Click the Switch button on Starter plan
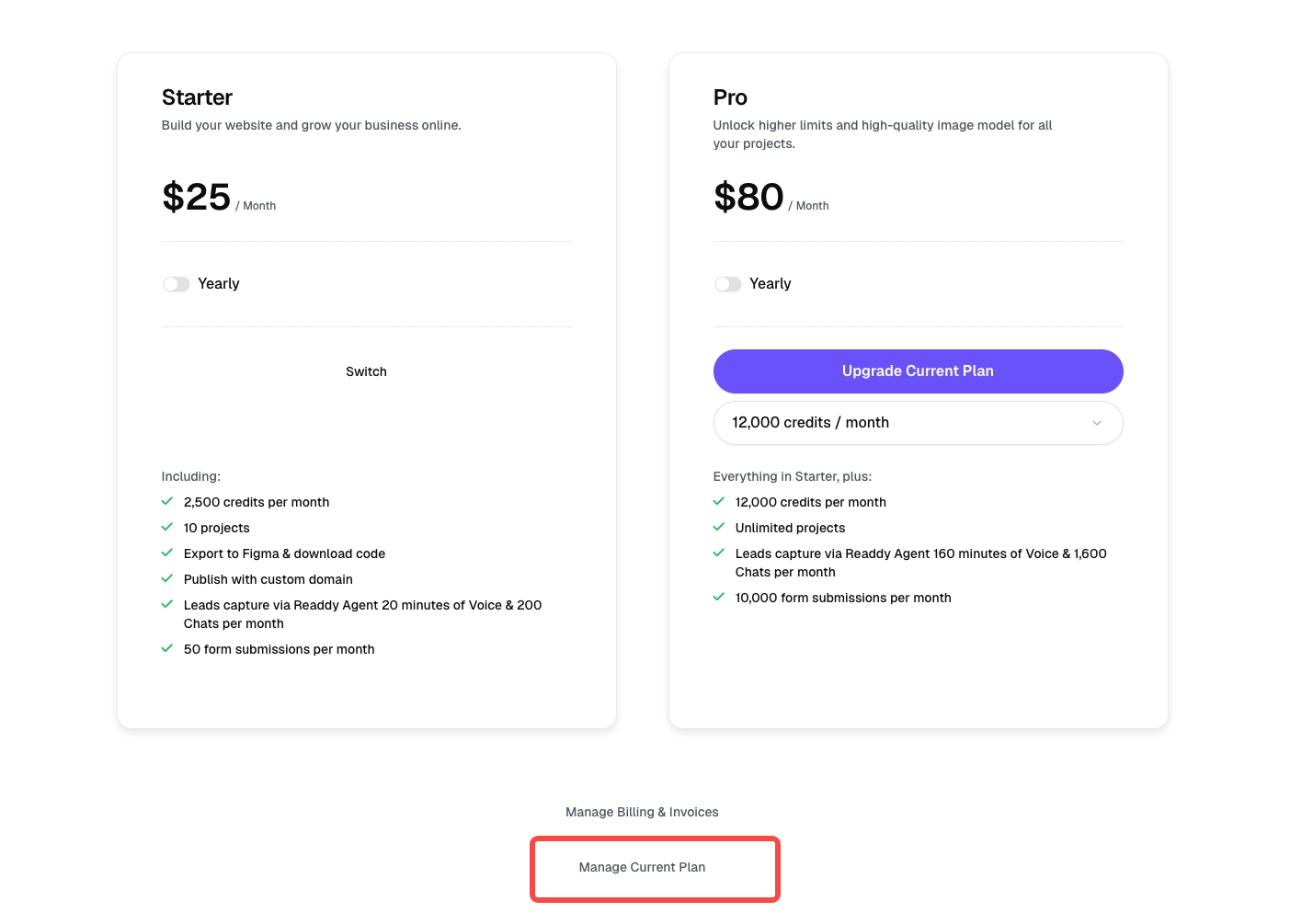1313x924 pixels. 366,371
